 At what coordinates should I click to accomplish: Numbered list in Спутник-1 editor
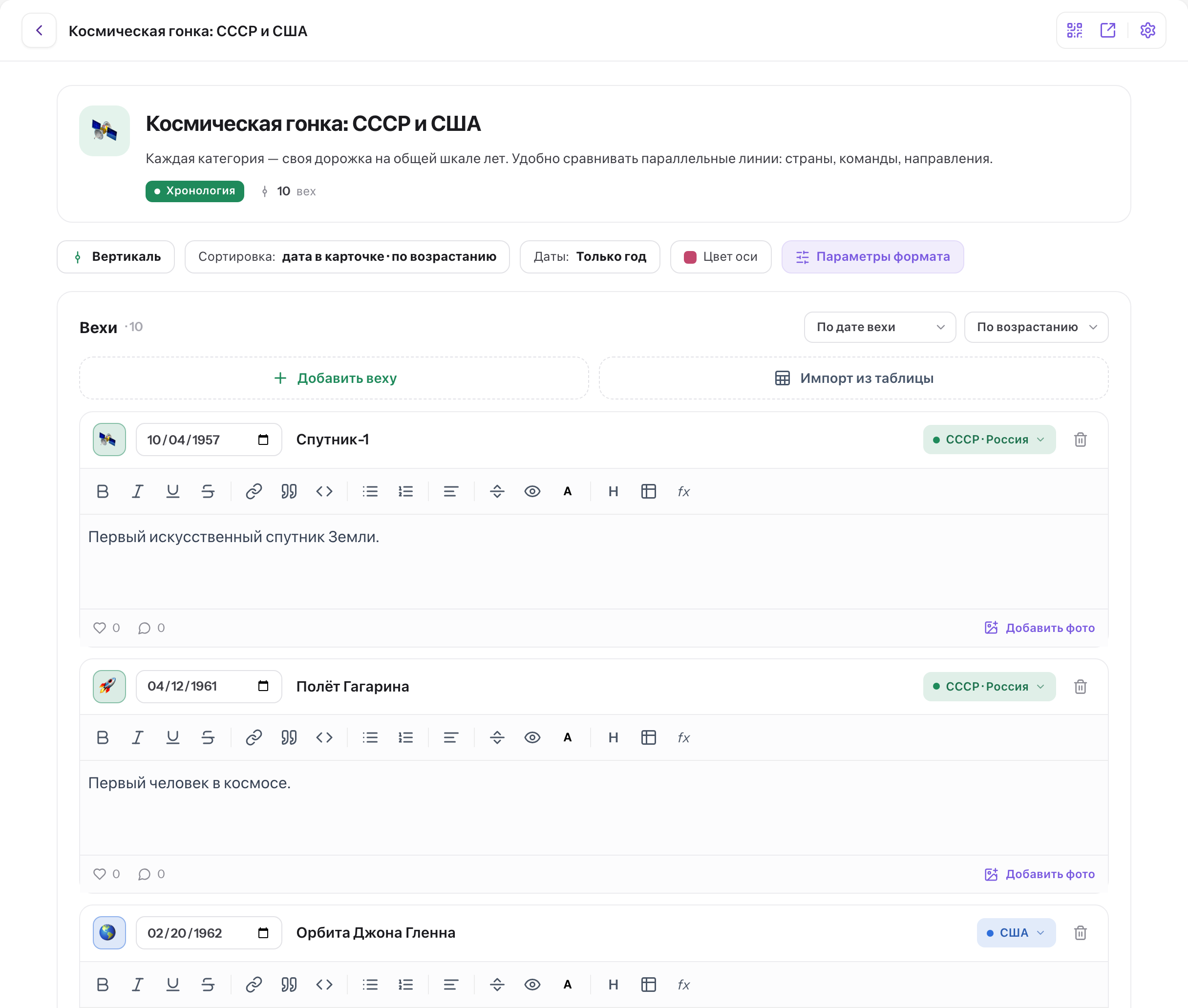pyautogui.click(x=406, y=491)
